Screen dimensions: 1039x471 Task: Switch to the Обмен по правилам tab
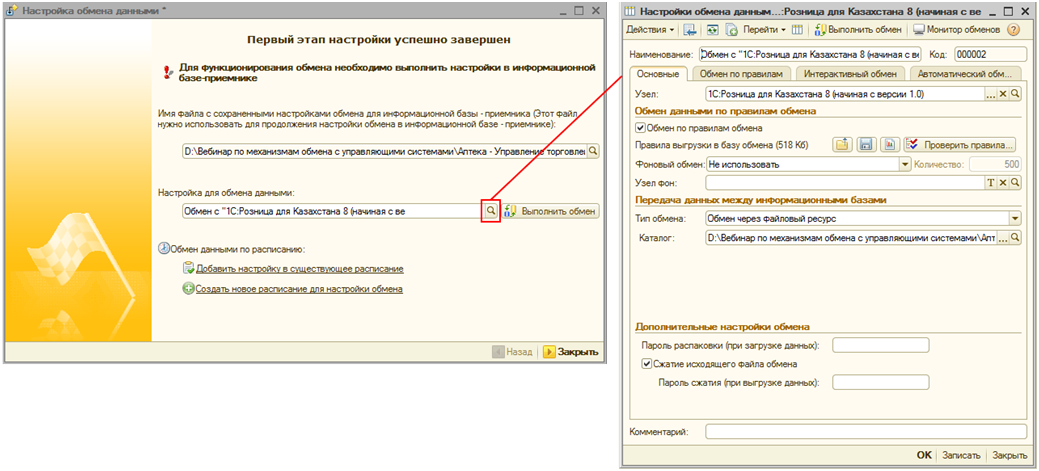(x=740, y=73)
